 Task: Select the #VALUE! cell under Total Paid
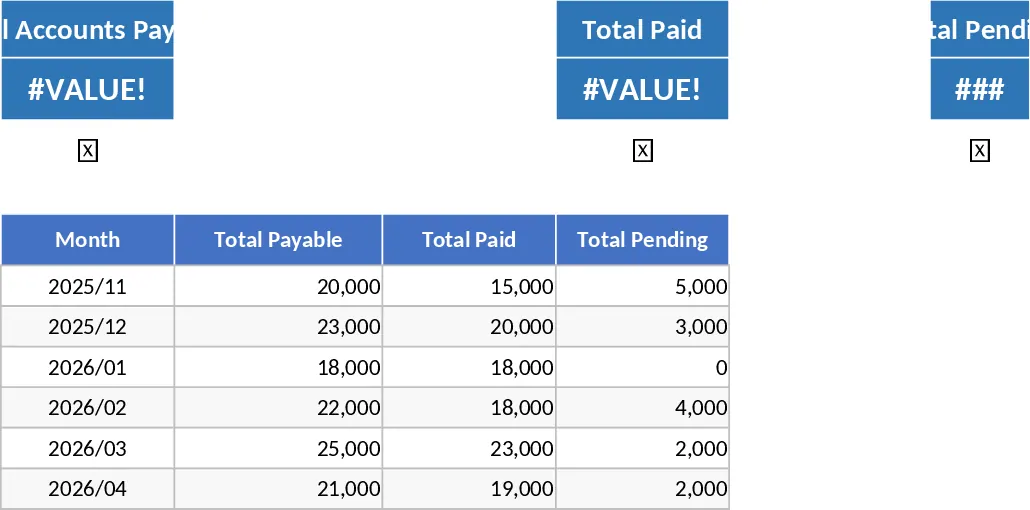(642, 89)
